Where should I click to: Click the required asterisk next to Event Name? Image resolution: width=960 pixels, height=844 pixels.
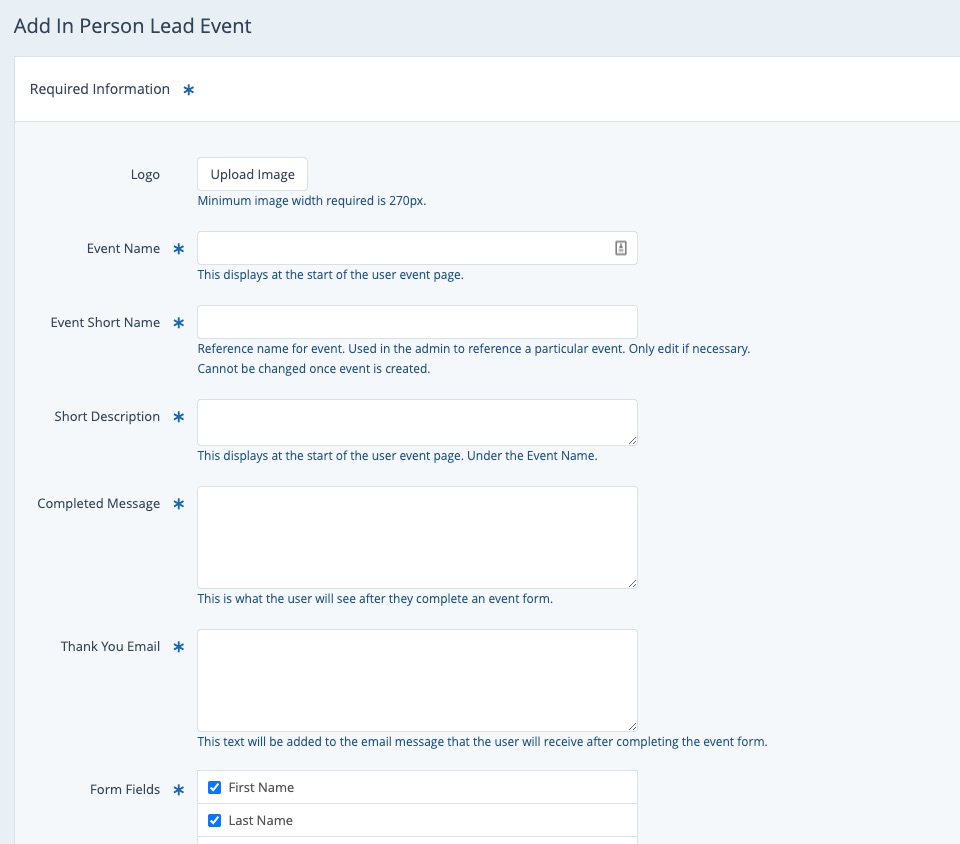[179, 249]
